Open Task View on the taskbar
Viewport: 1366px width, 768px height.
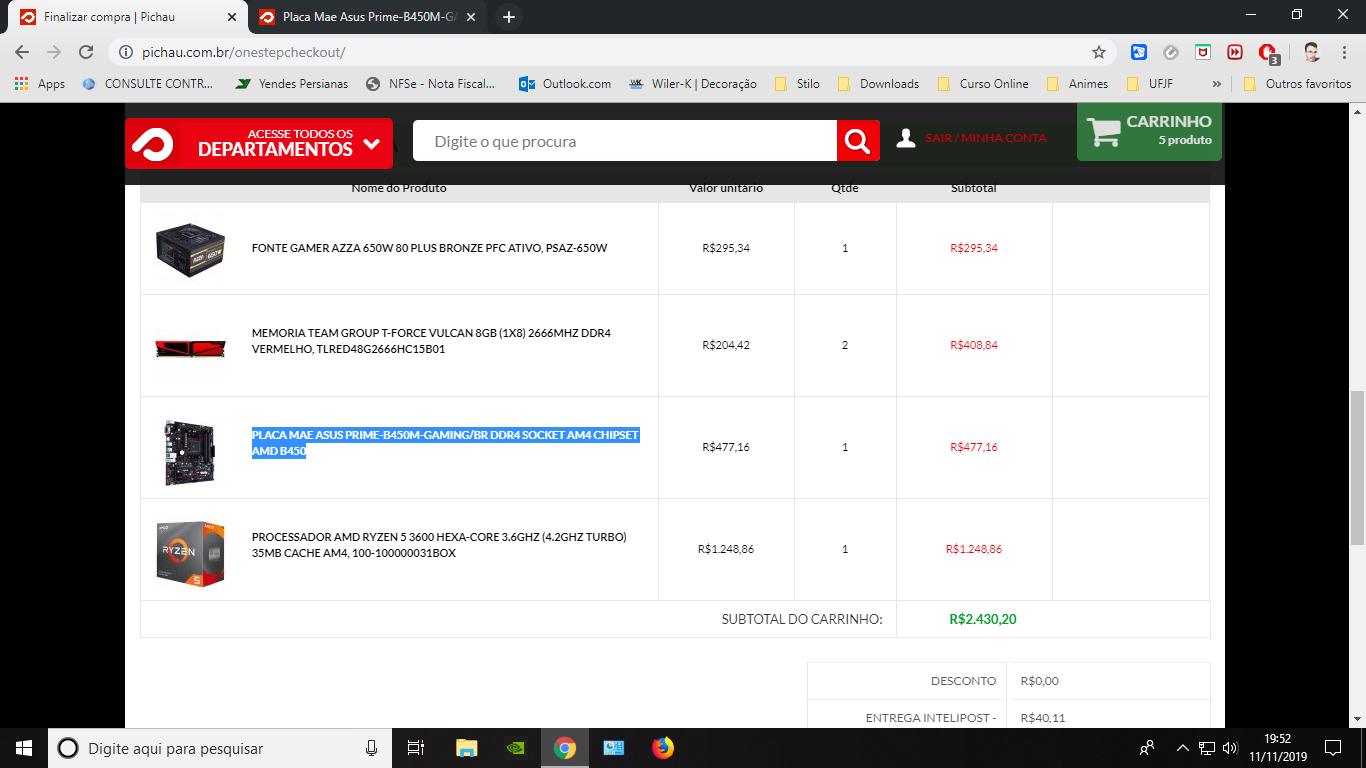coord(416,748)
